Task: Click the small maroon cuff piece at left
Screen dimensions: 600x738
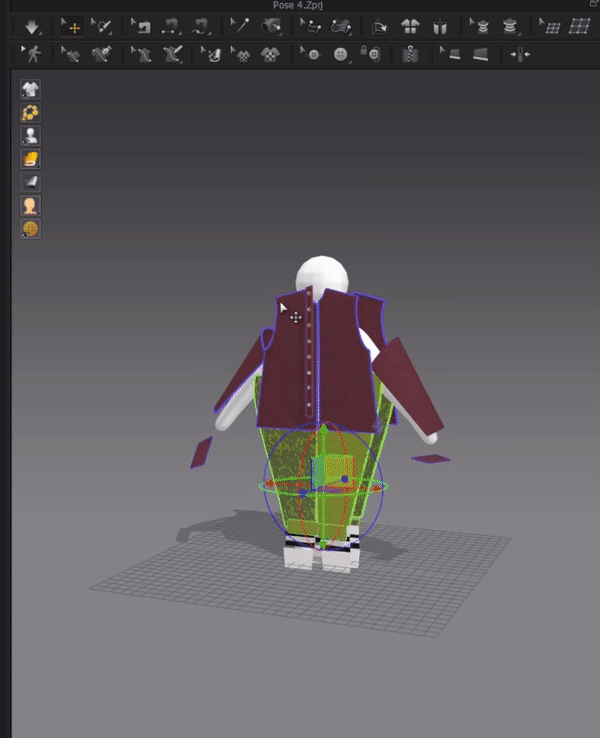Action: 201,452
